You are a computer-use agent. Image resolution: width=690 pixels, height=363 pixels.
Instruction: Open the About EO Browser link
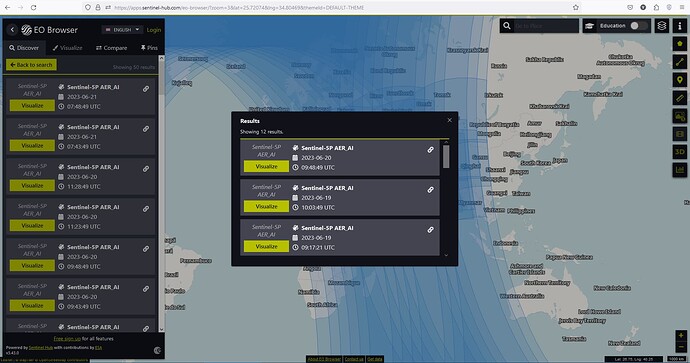pos(323,359)
